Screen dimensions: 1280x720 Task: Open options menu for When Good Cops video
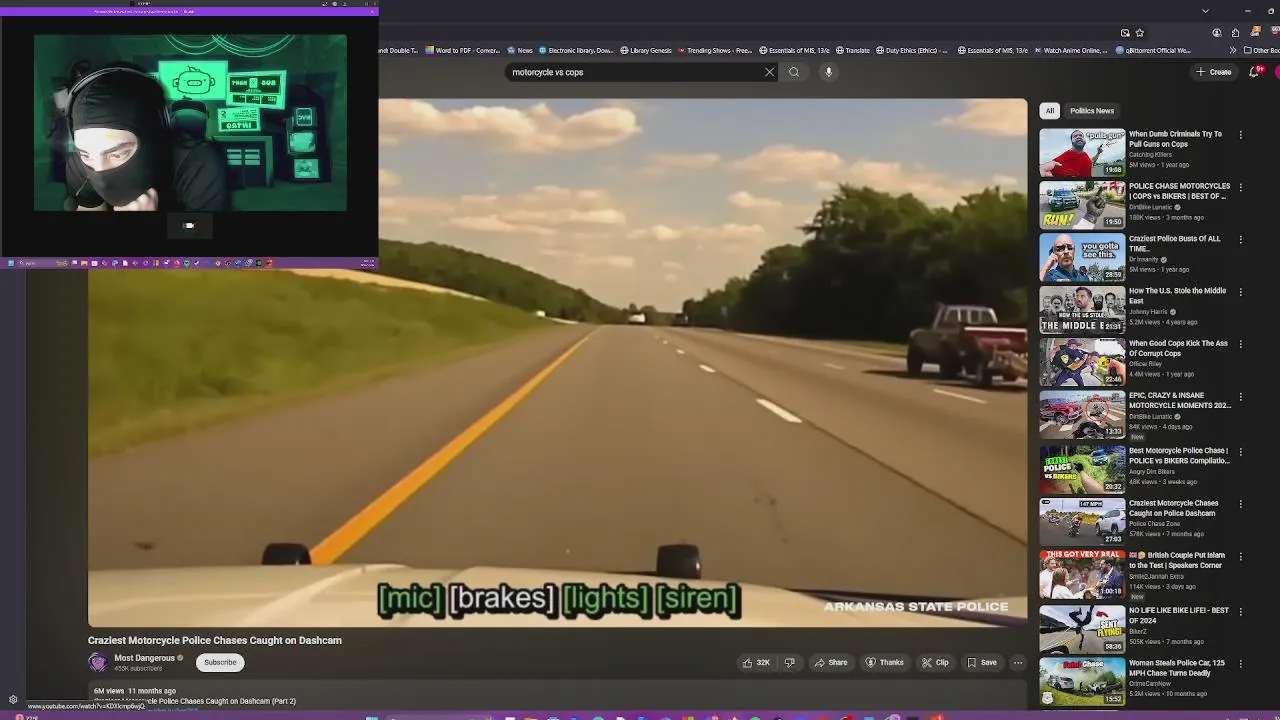tap(1241, 344)
